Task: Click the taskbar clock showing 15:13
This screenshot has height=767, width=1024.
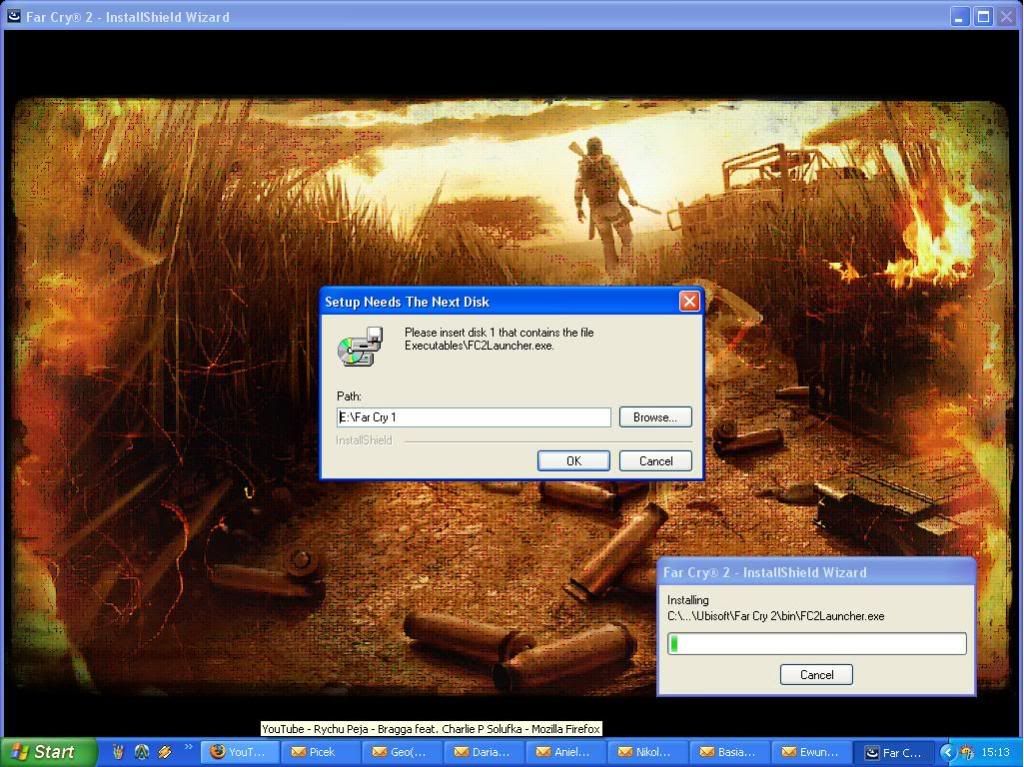Action: coord(995,753)
